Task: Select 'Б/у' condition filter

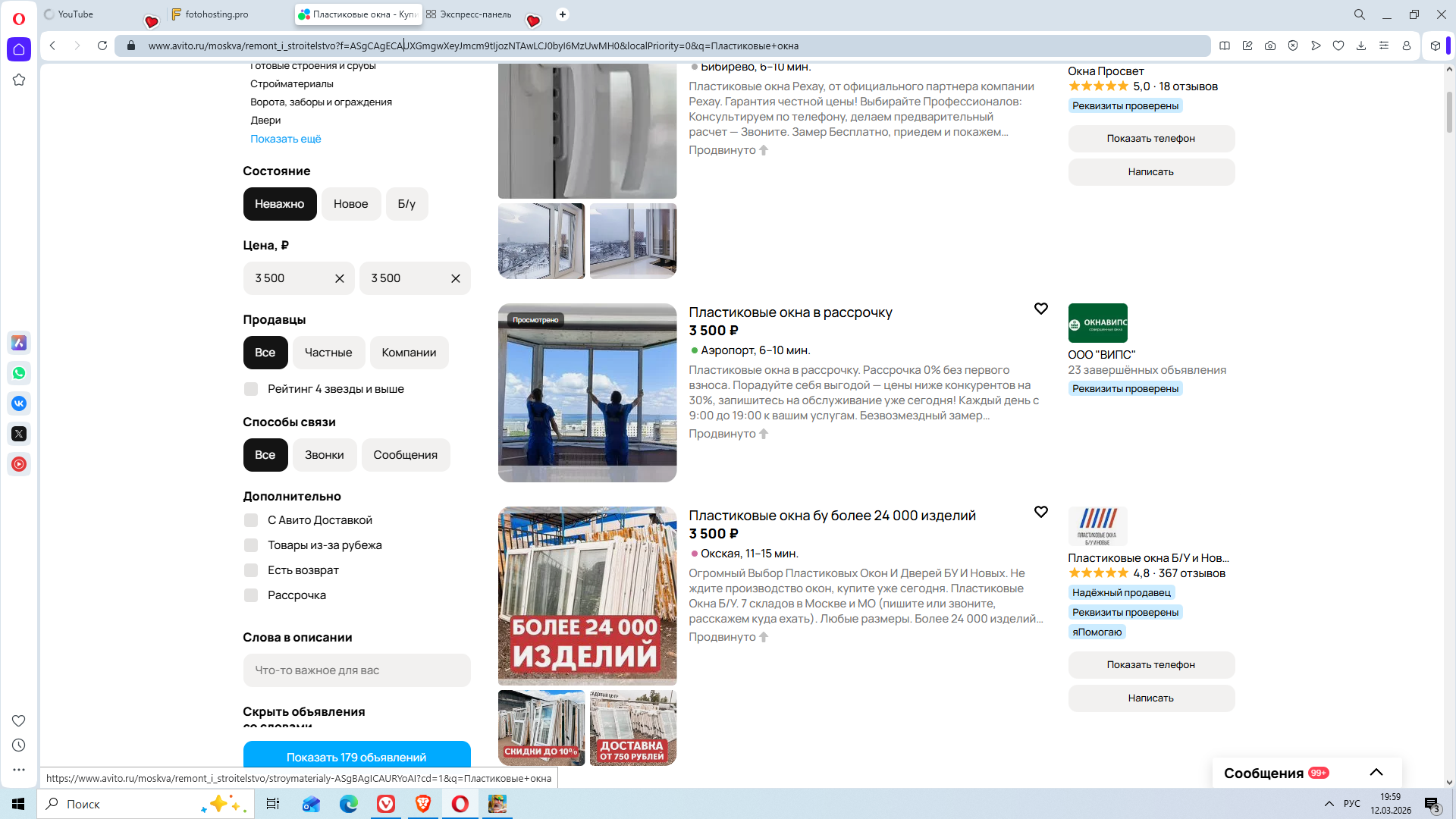Action: 406,204
